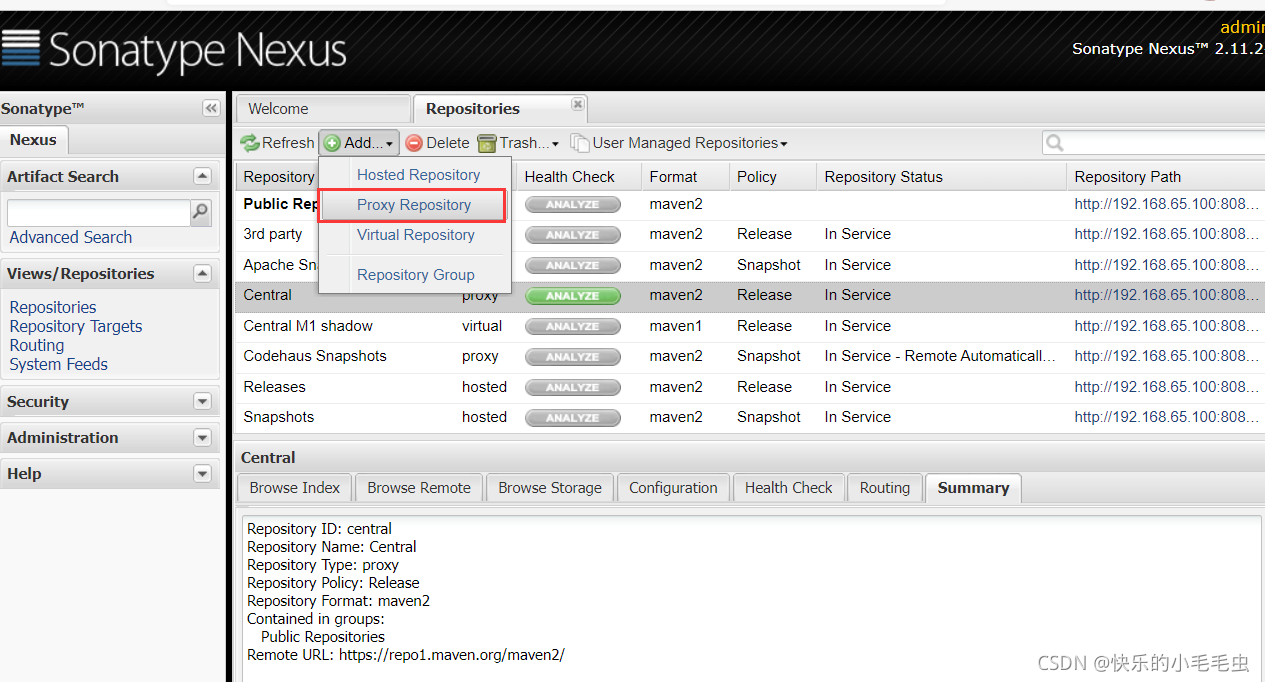Sort by Policy column header
1265x682 pixels.
[772, 176]
